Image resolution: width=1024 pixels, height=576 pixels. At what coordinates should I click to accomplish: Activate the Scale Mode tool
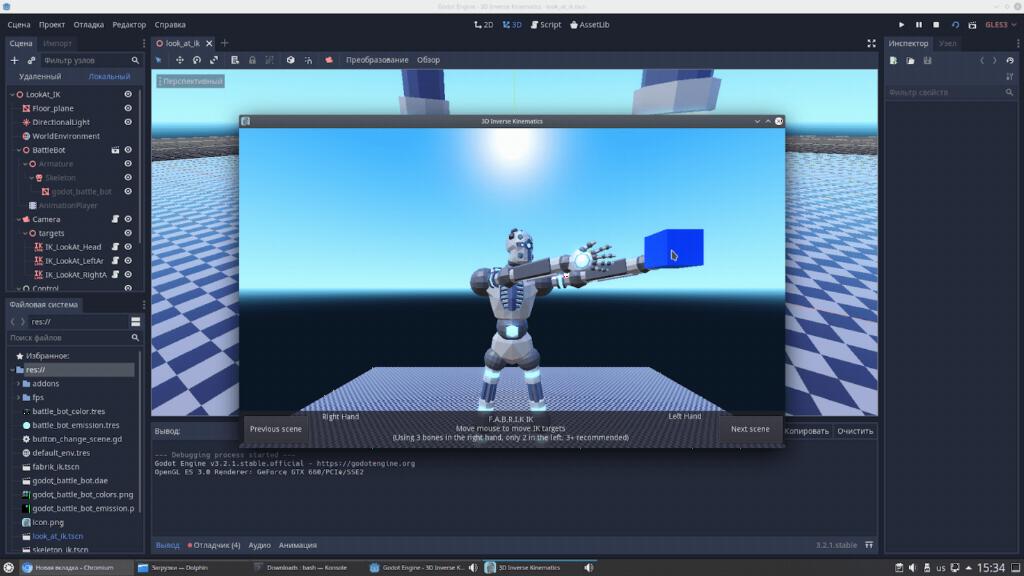214,60
